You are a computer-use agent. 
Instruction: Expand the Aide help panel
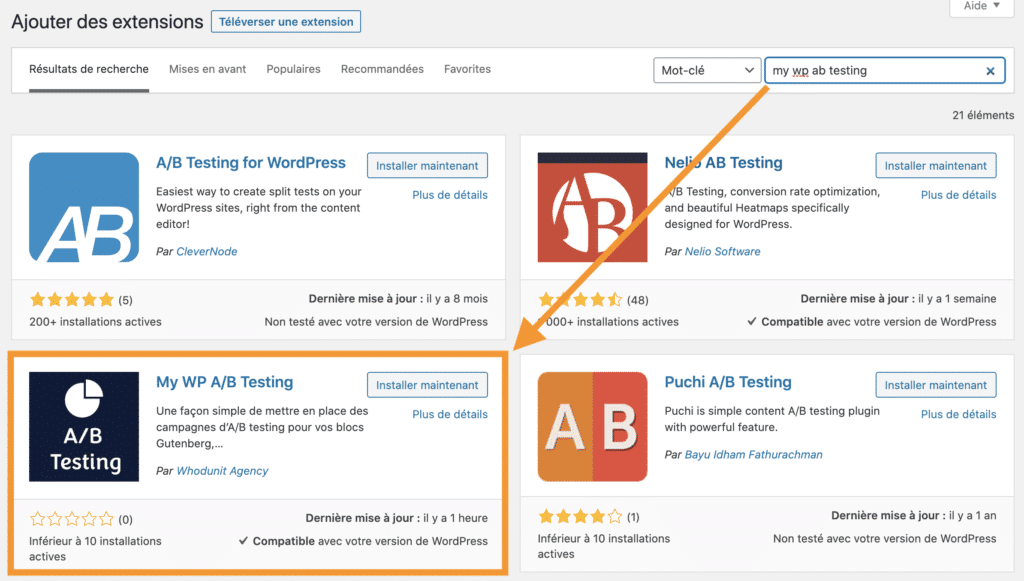[x=982, y=6]
